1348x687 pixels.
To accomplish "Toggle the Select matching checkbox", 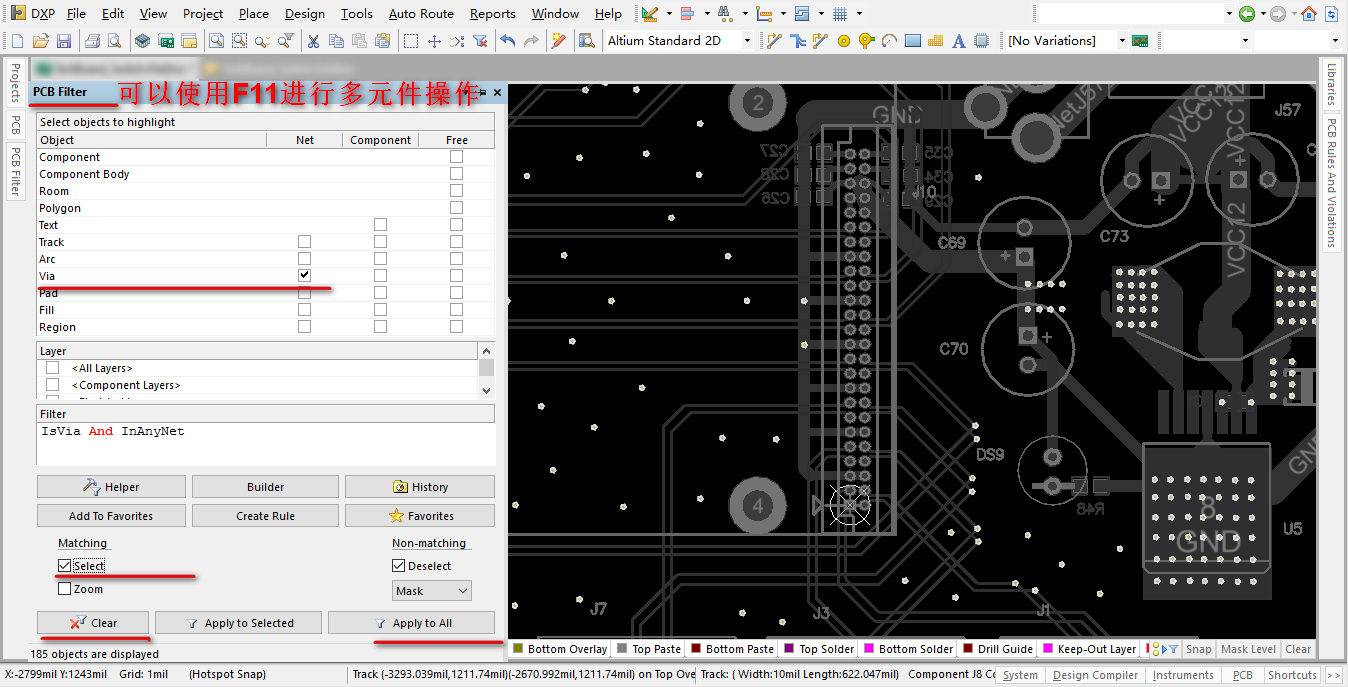I will (65, 566).
